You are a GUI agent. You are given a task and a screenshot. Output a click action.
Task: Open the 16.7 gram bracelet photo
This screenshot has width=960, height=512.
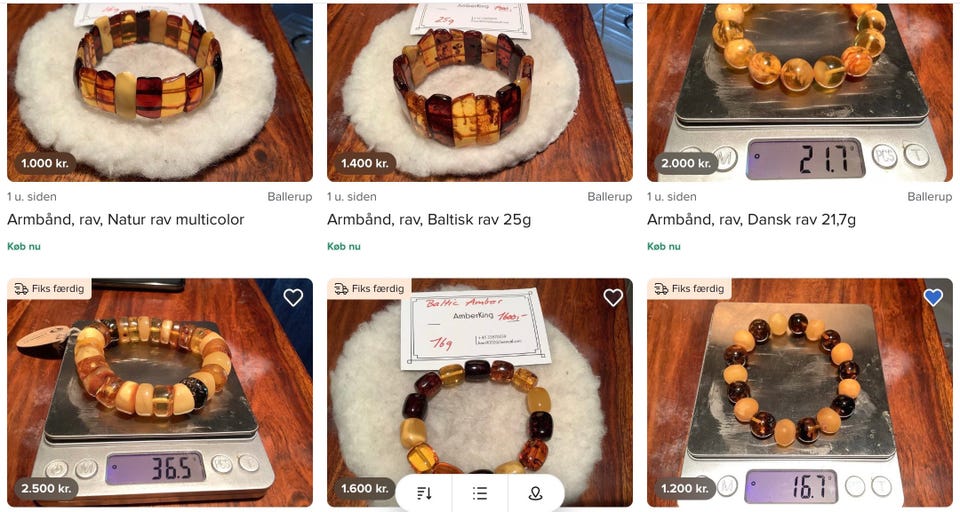[800, 393]
